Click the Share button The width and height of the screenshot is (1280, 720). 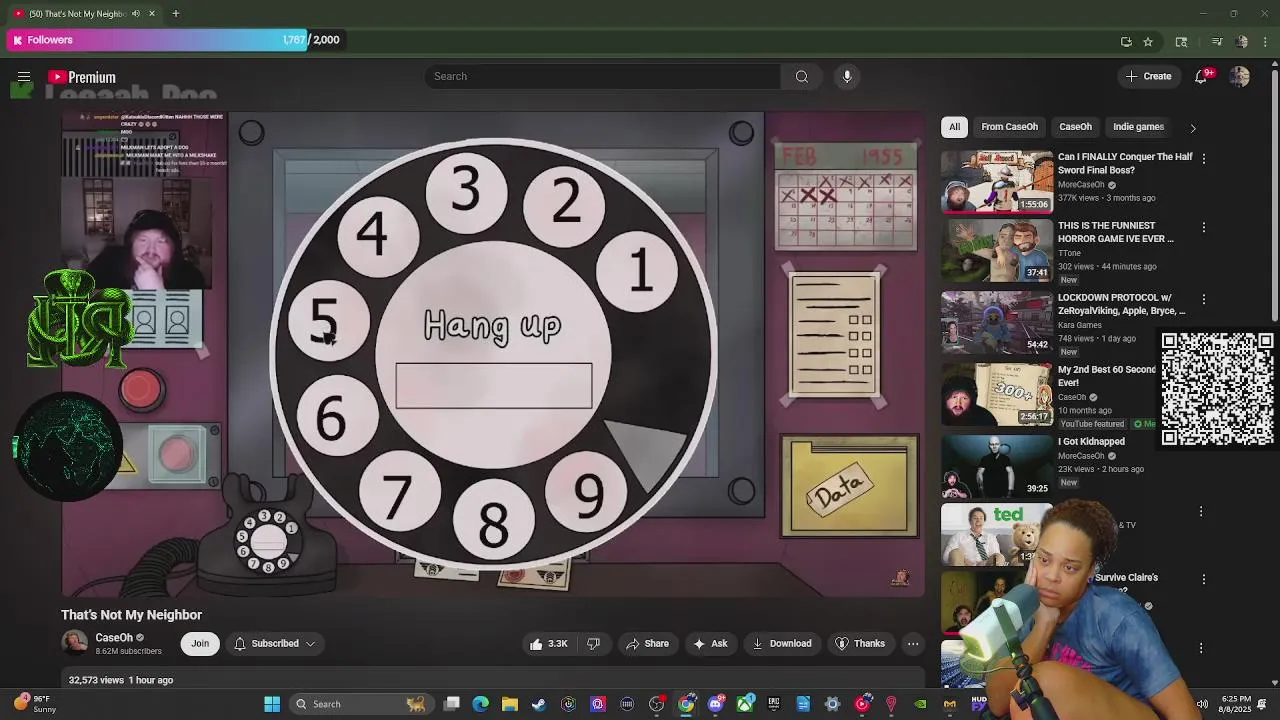[x=647, y=644]
